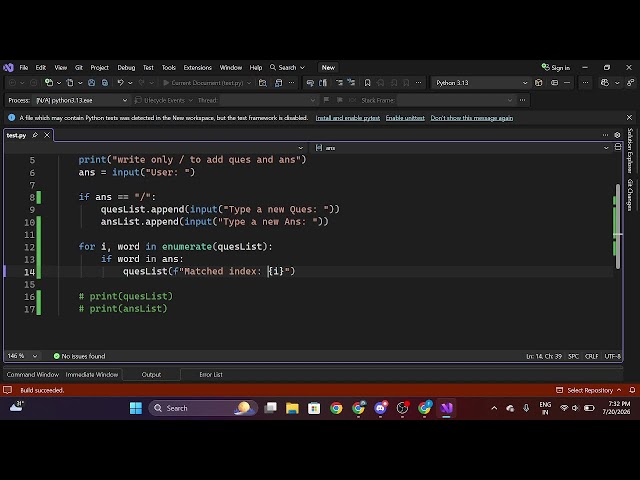
Task: Open the Tools menu
Action: pos(169,67)
